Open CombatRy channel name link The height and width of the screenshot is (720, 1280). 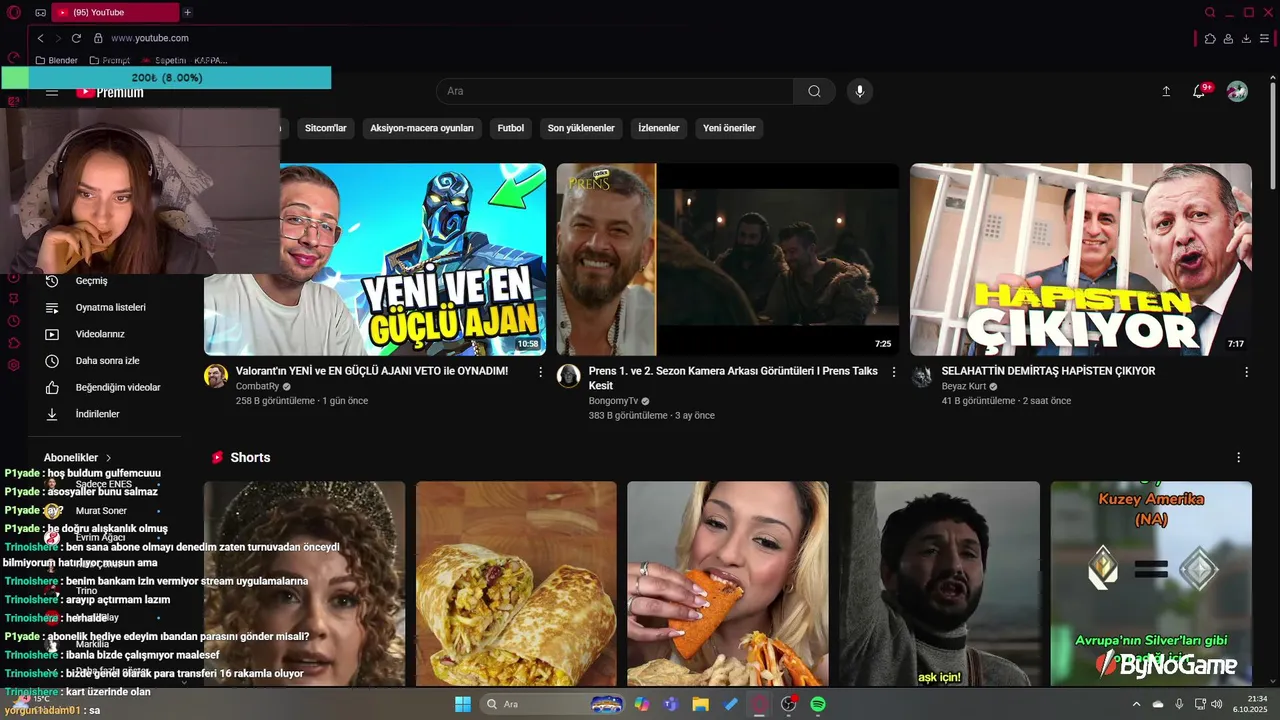(x=258, y=386)
